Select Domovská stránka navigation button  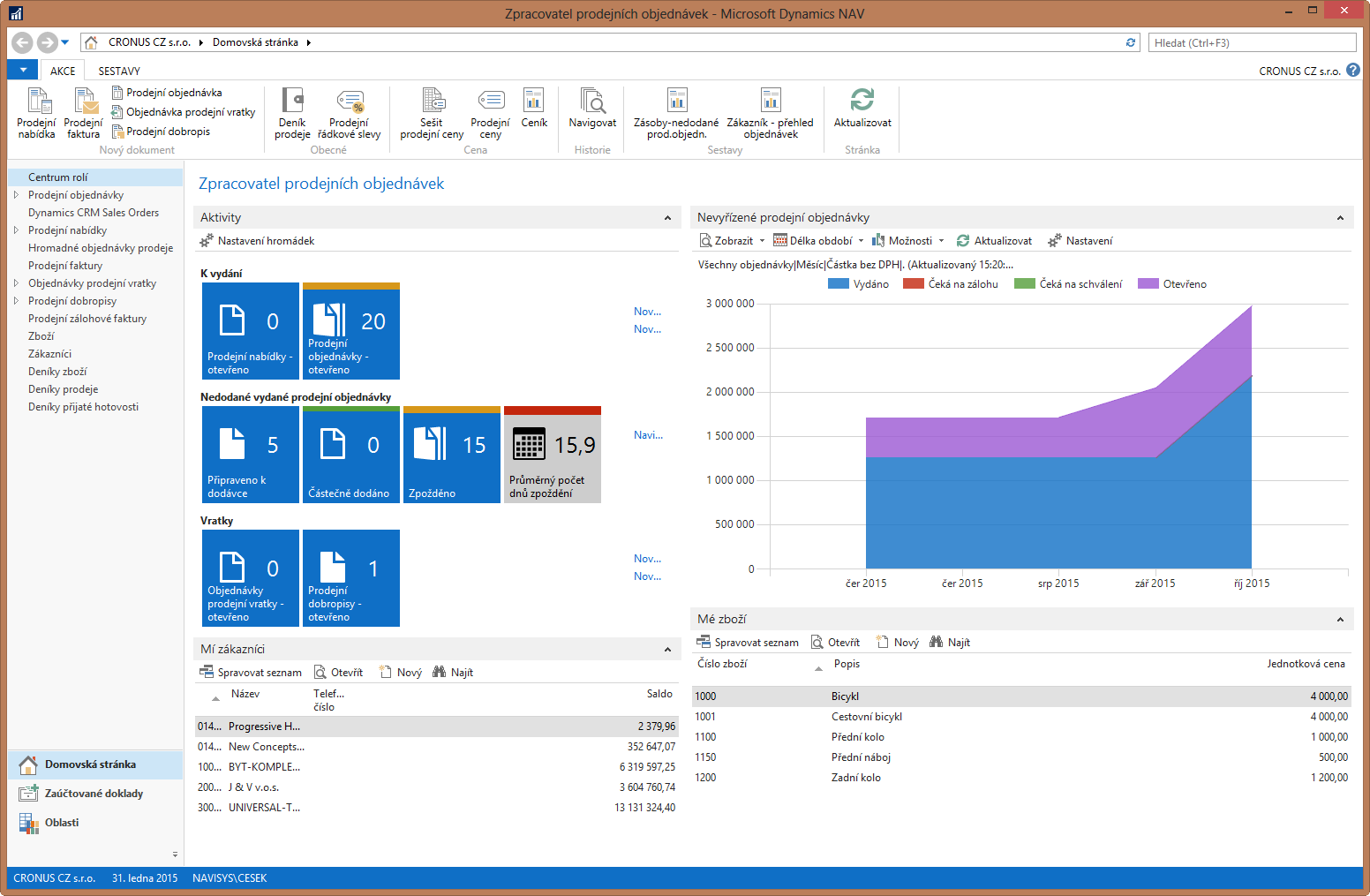click(x=95, y=764)
